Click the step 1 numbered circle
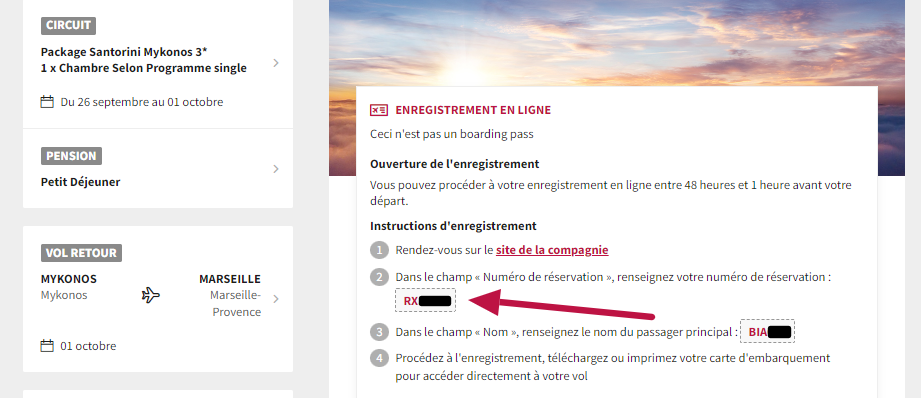Image resolution: width=921 pixels, height=398 pixels. pos(379,250)
